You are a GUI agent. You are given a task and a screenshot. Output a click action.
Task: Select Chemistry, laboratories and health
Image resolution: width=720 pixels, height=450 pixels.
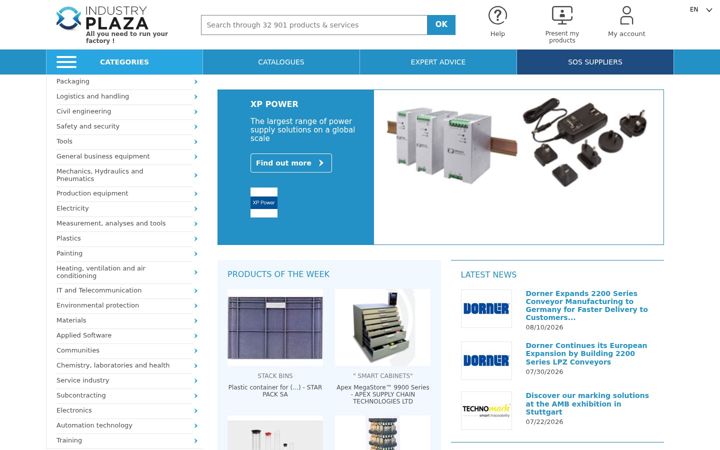(x=113, y=366)
